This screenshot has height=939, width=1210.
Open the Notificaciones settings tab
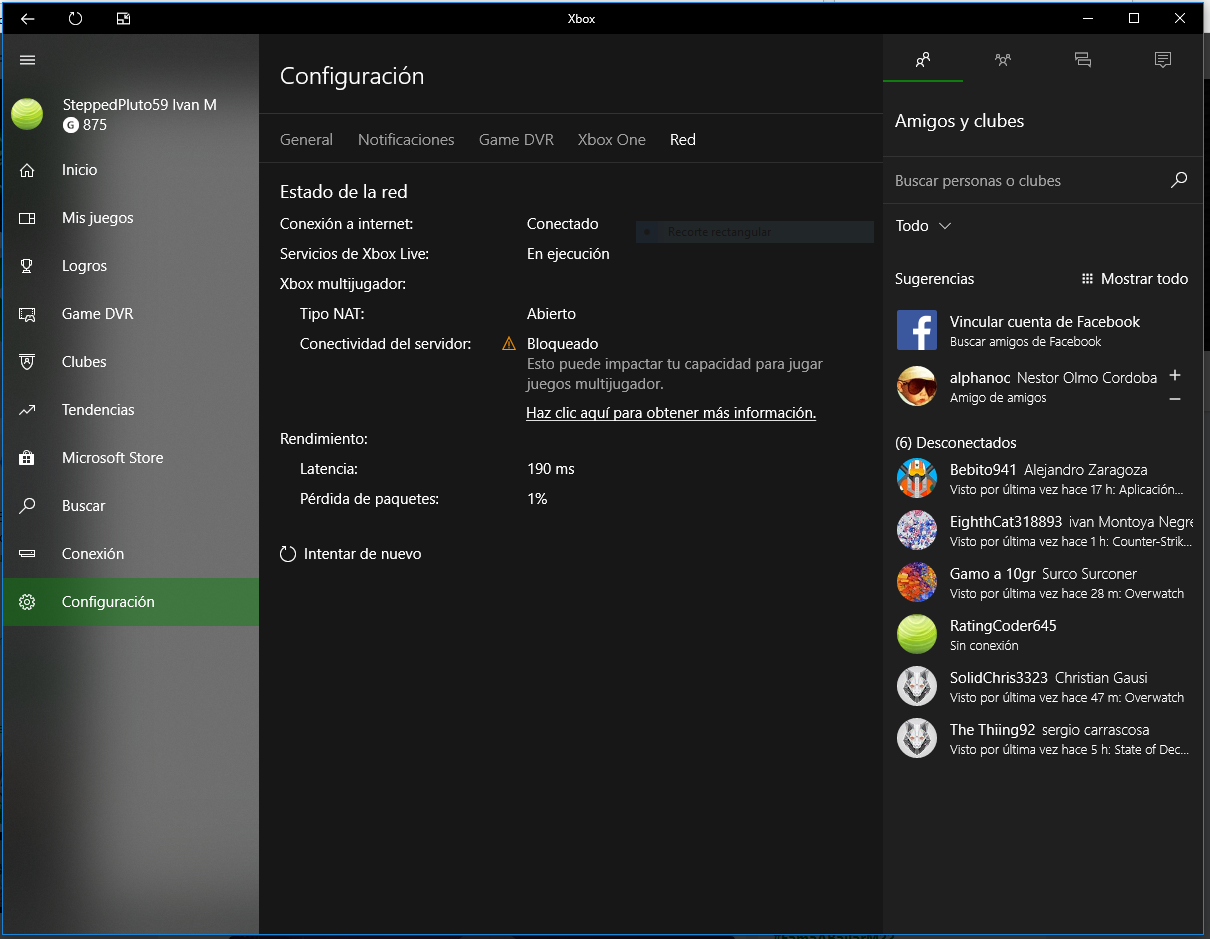tap(406, 140)
